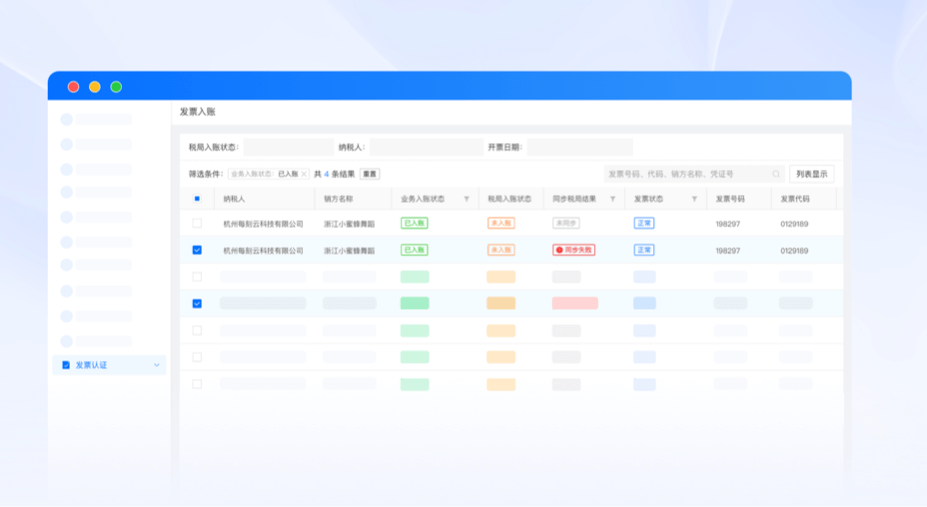Open the 税局入账状态 filter field
This screenshot has height=507, width=927.
click(288, 147)
